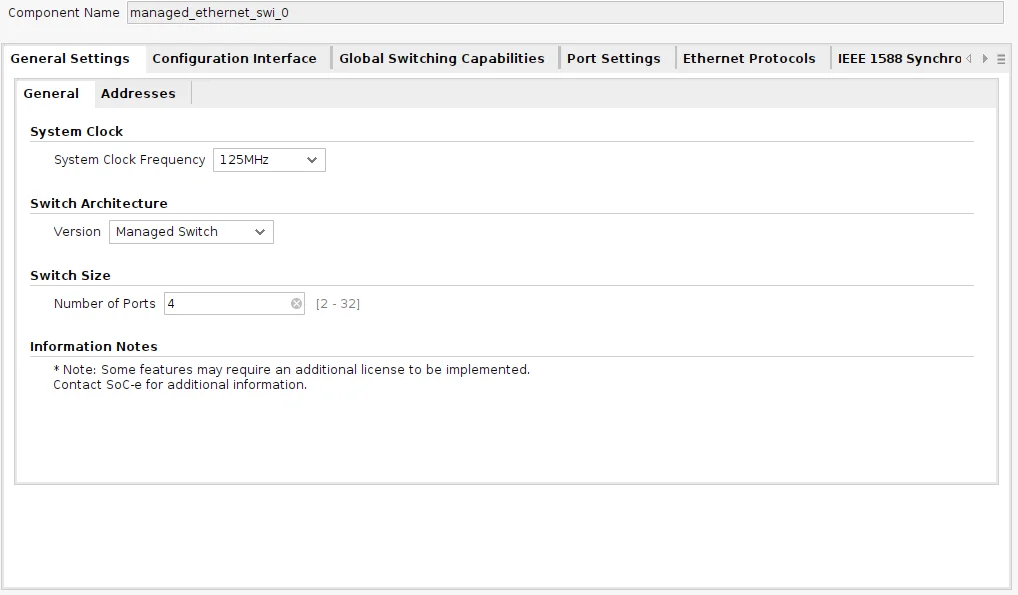Open Global Switching Capabilities tab
The height and width of the screenshot is (595, 1018).
coord(441,58)
